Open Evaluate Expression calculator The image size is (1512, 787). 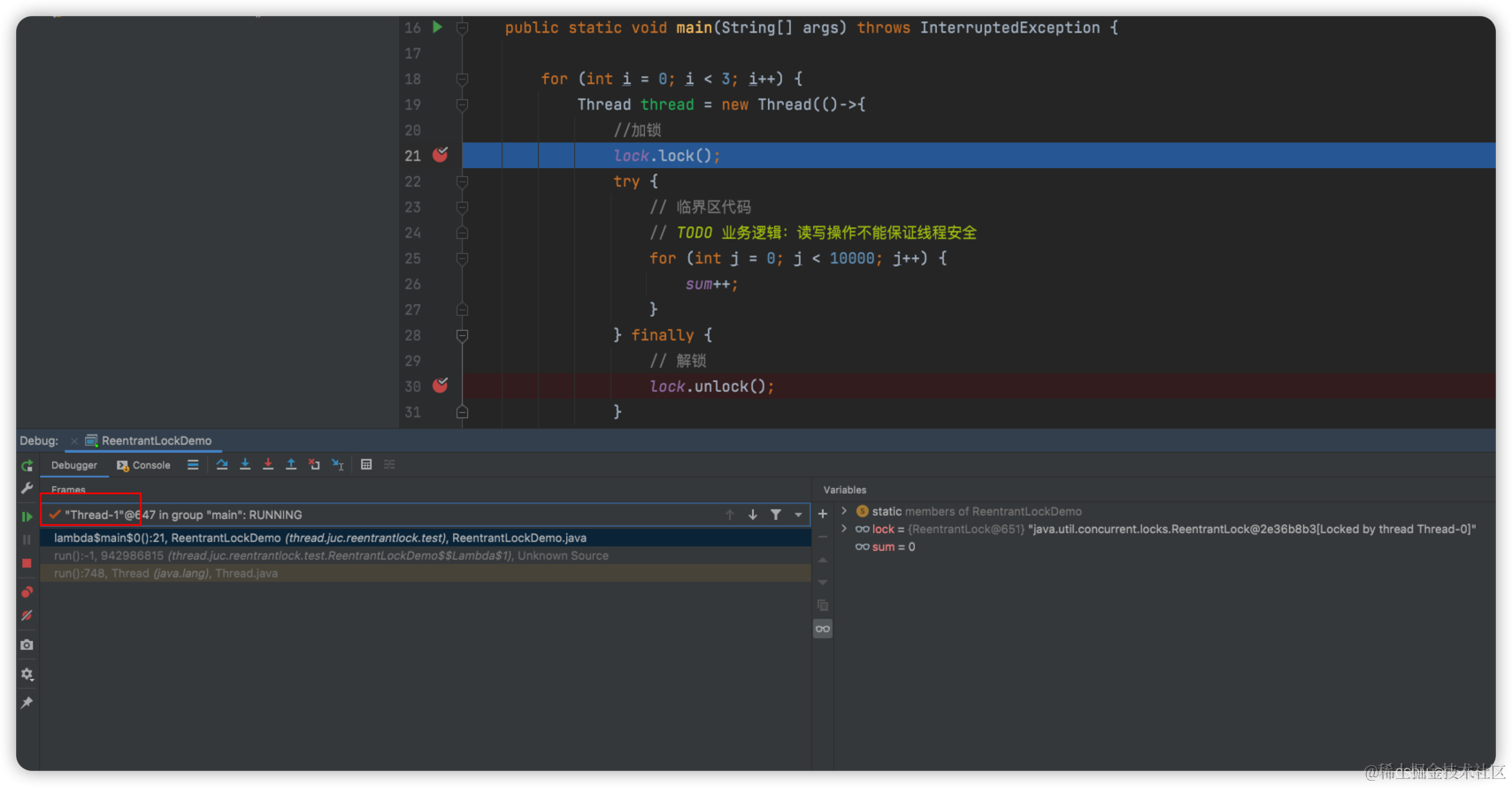click(366, 465)
